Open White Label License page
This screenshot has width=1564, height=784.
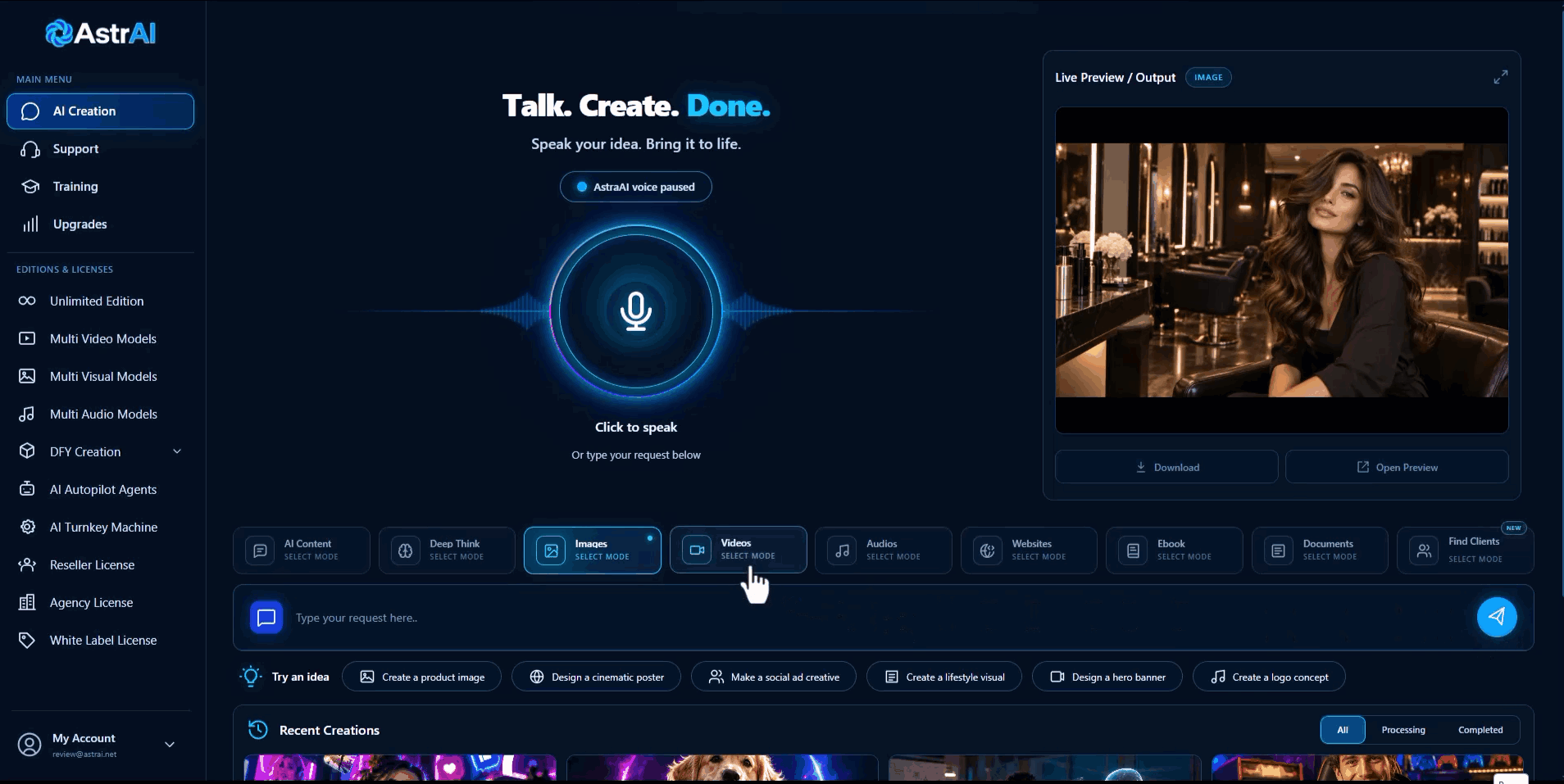click(100, 641)
